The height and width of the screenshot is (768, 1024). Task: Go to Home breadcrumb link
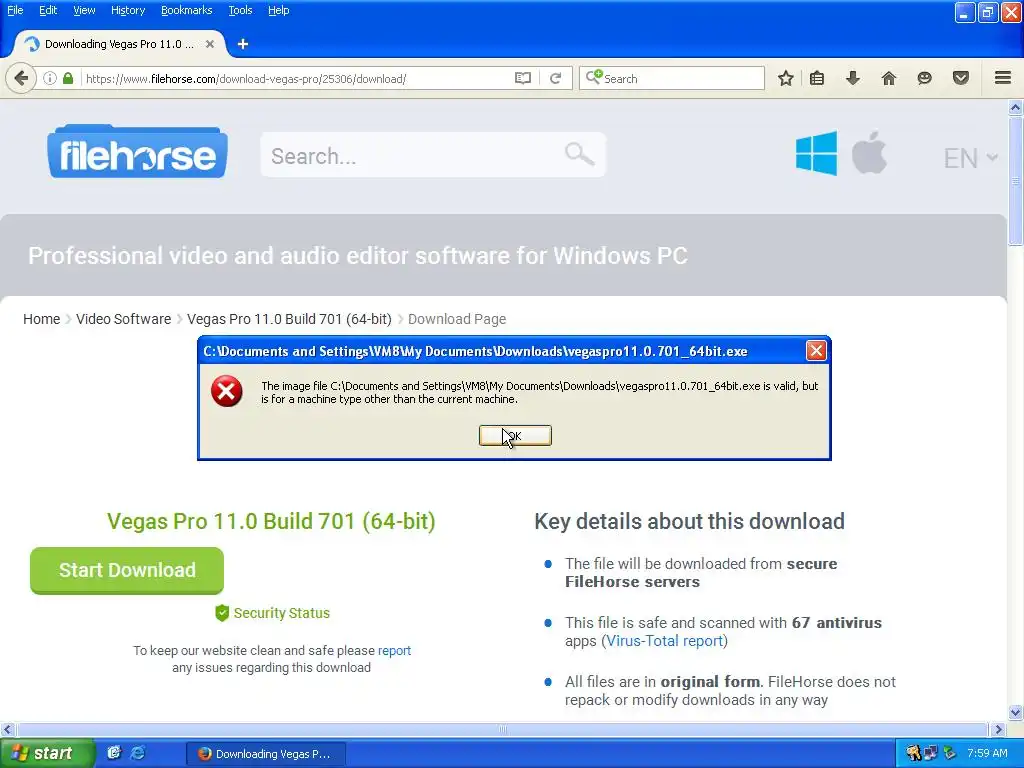pos(41,319)
